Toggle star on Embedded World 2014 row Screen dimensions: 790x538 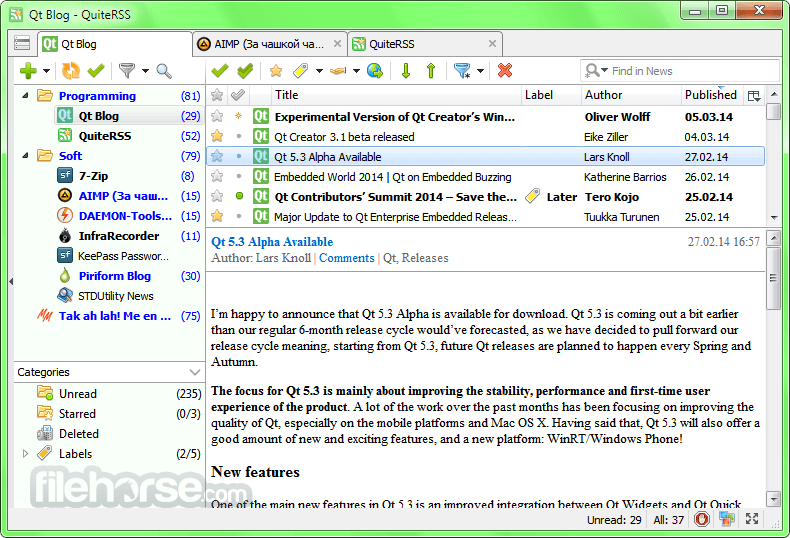point(217,176)
